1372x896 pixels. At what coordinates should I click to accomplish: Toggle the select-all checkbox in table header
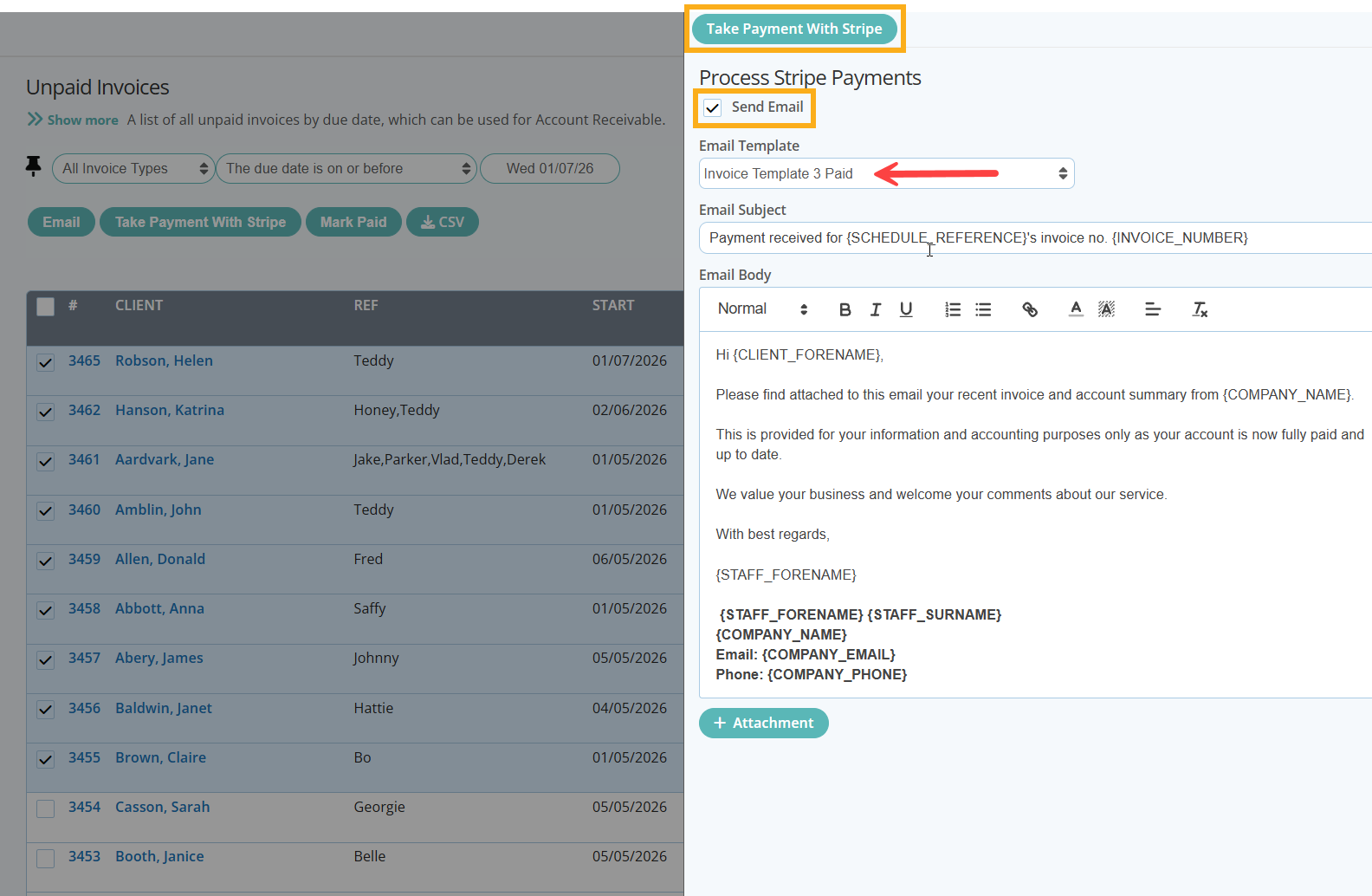46,306
